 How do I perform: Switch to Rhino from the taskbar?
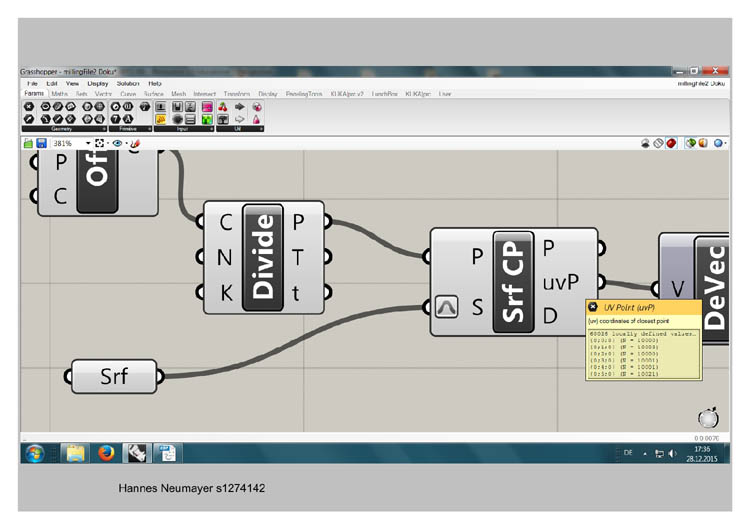point(137,452)
